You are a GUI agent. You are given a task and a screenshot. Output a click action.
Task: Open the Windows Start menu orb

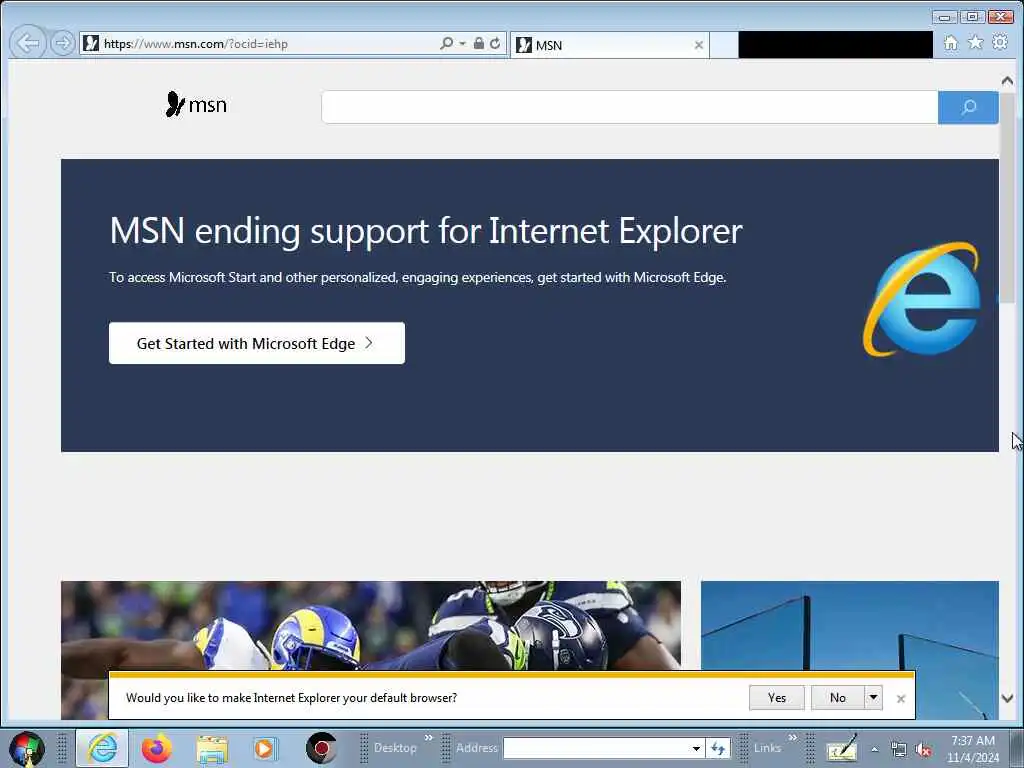pos(27,748)
